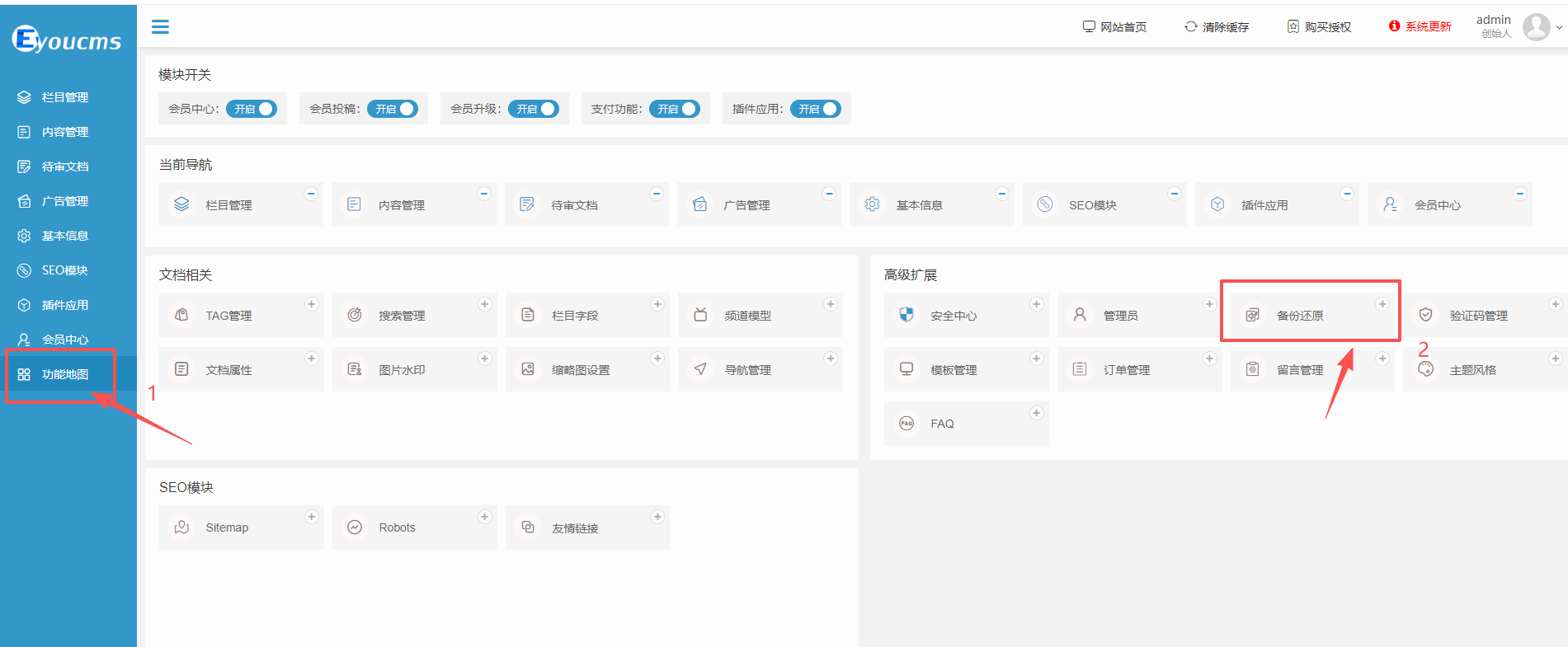Disable the 支付功能 switch

click(675, 109)
